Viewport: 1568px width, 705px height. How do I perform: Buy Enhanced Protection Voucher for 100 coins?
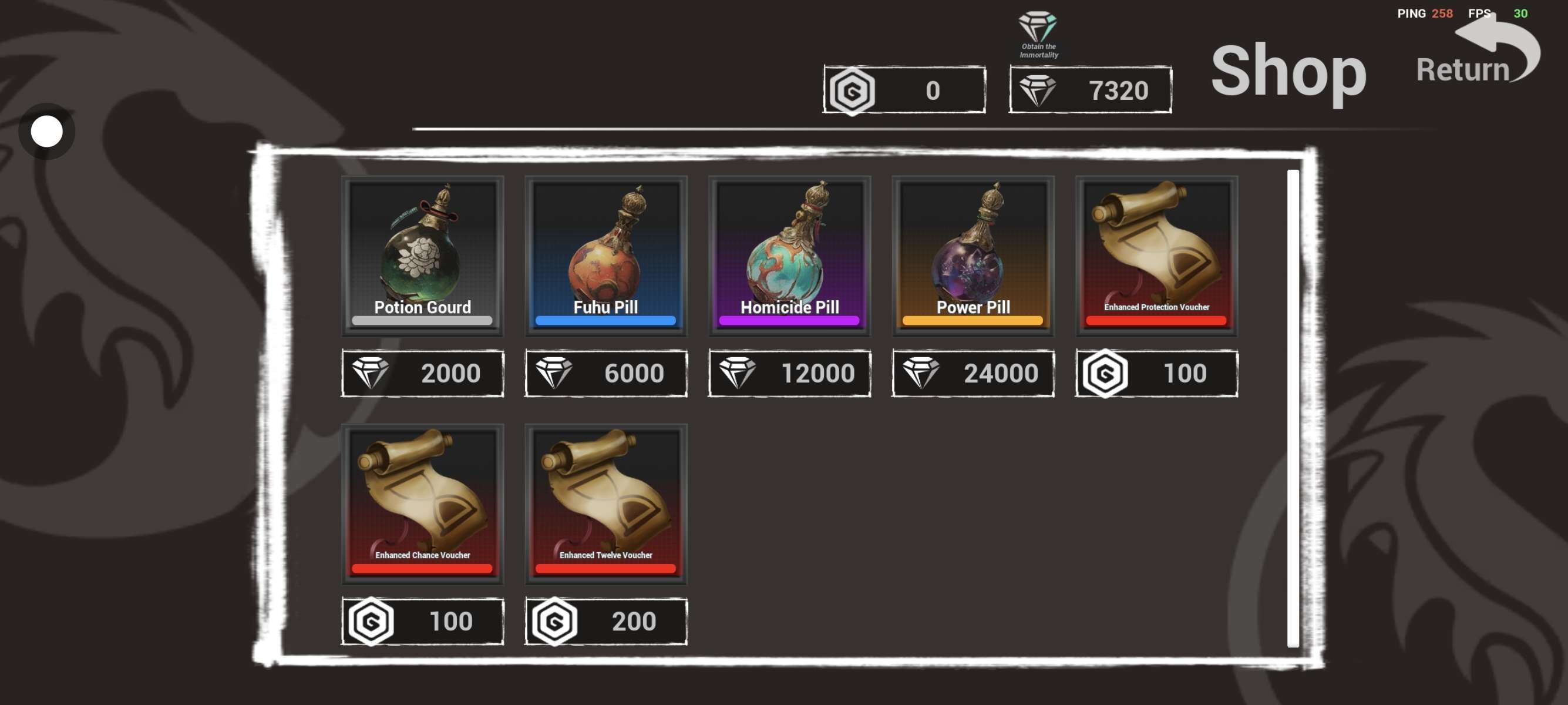click(1156, 373)
